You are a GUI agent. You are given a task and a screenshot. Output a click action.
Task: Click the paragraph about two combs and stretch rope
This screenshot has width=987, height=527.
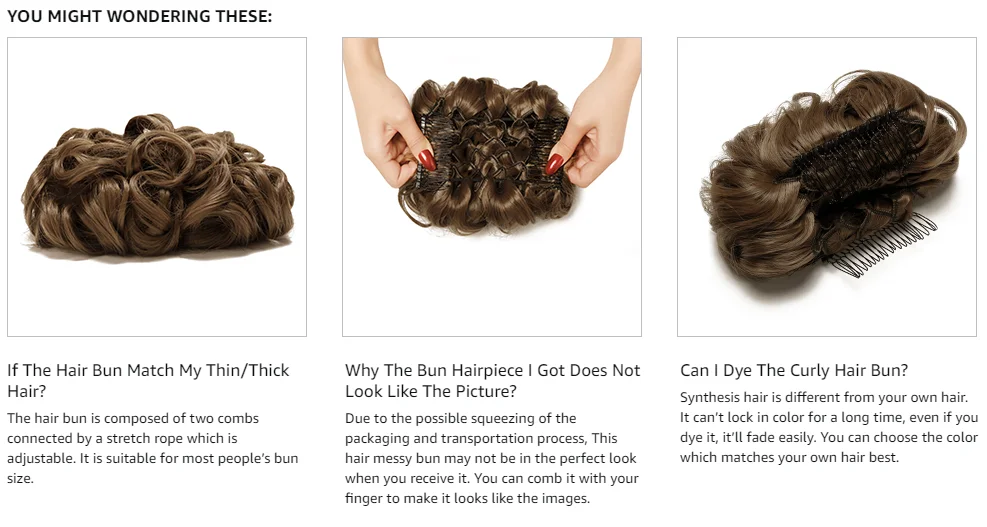(x=152, y=448)
